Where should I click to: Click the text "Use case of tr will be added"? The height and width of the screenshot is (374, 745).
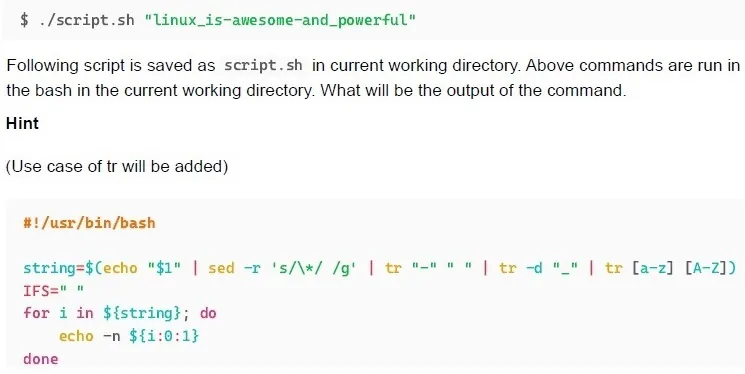click(116, 166)
